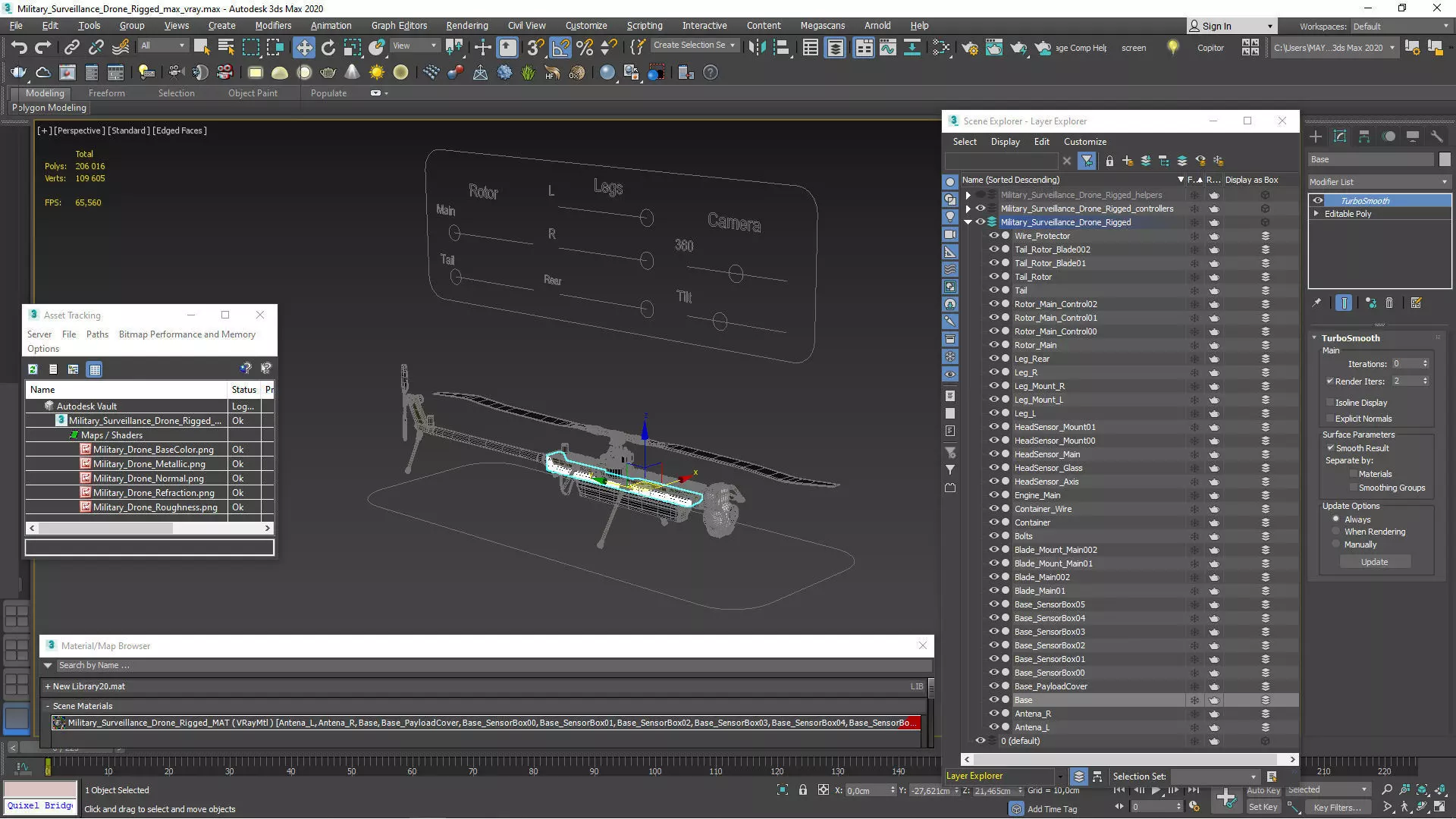Click the Iterations spinner arrows
The image size is (1456, 819).
click(x=1425, y=364)
